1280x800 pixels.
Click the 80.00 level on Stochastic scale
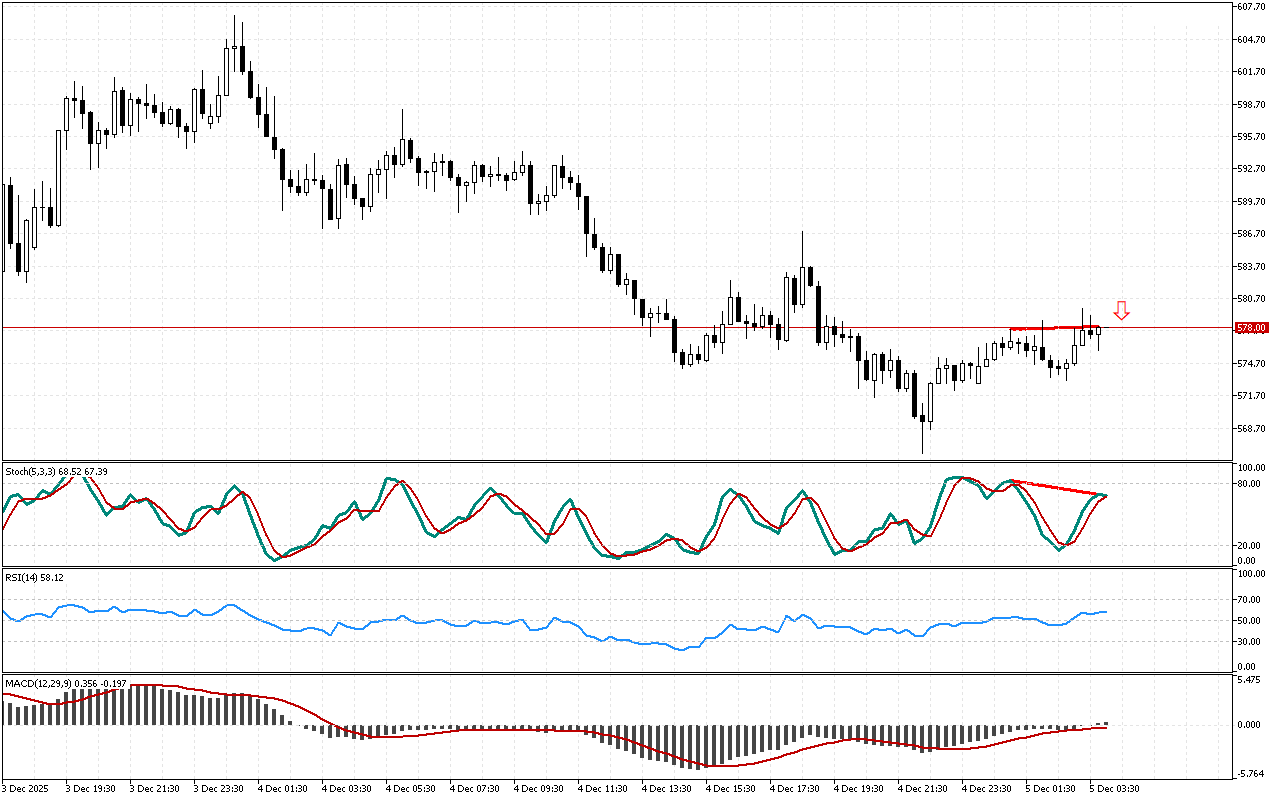pyautogui.click(x=1250, y=484)
